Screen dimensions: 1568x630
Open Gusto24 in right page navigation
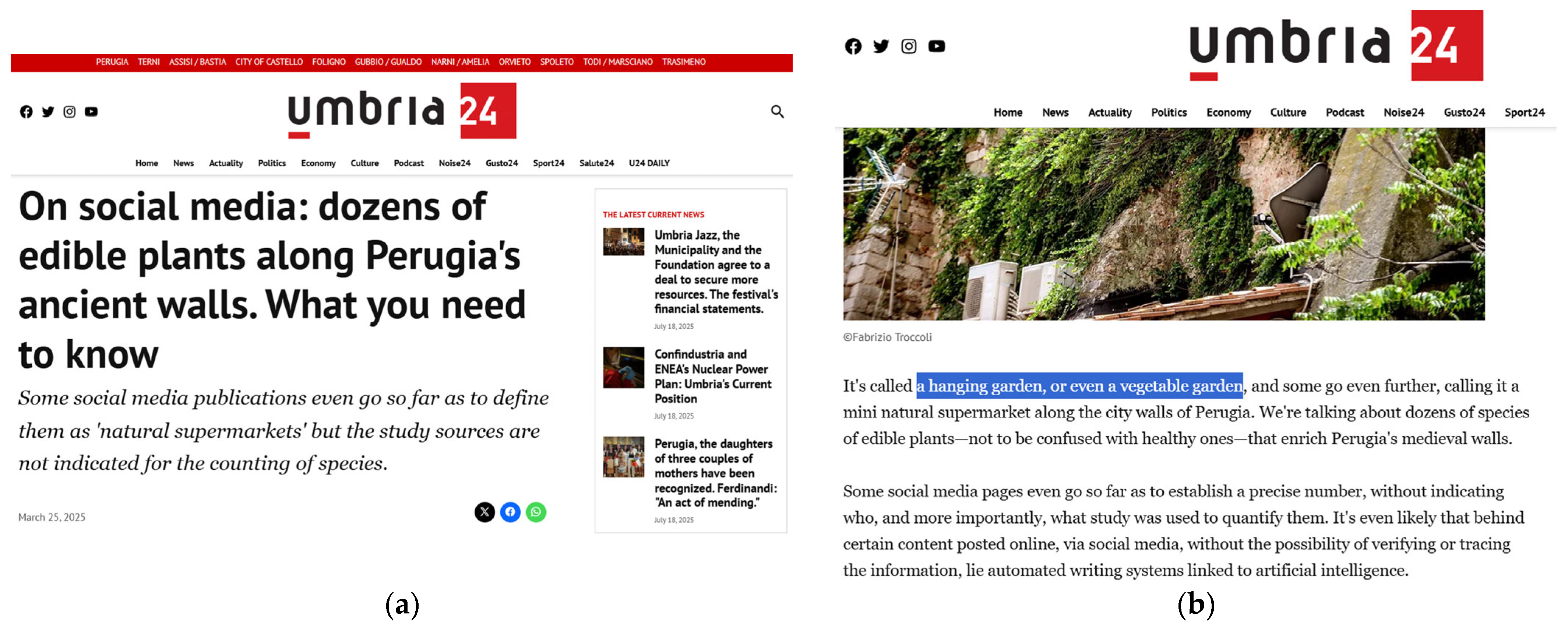pyautogui.click(x=1465, y=113)
